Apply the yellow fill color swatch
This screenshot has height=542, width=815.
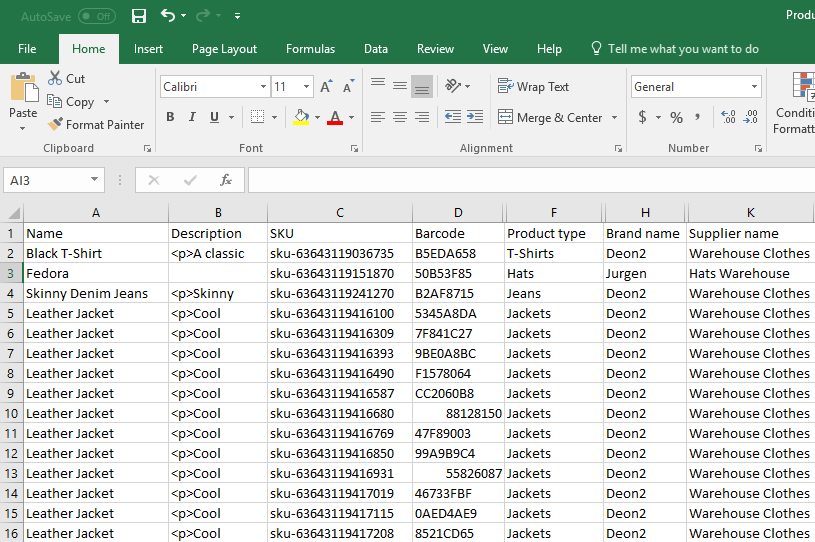[302, 117]
